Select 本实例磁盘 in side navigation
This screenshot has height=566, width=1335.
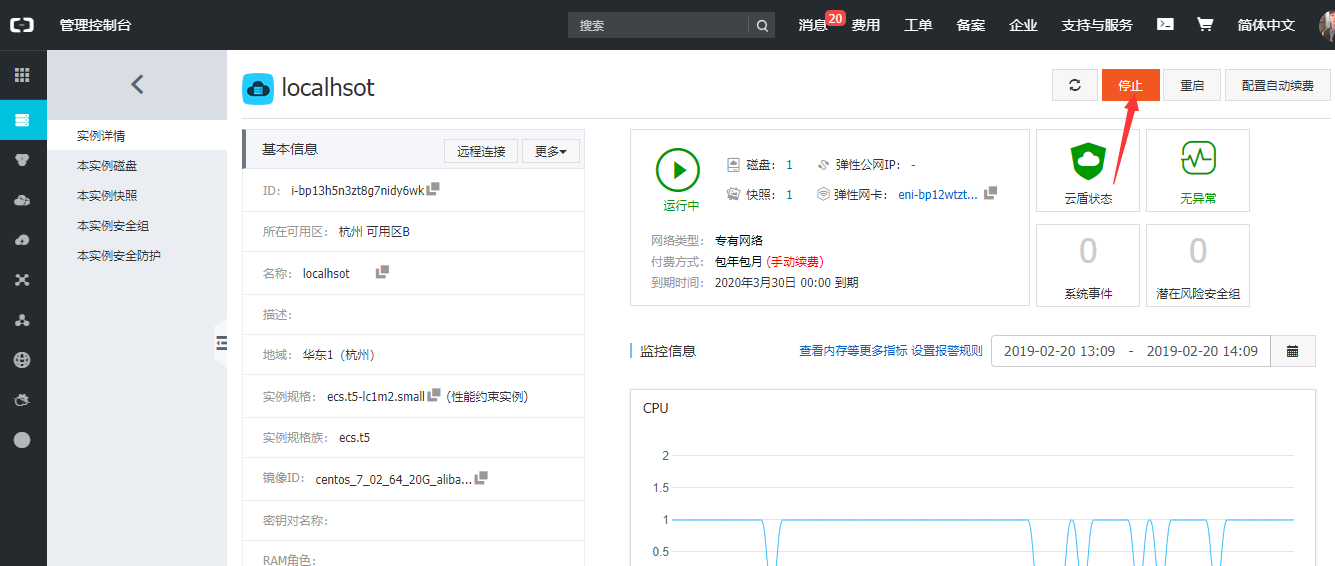137,165
